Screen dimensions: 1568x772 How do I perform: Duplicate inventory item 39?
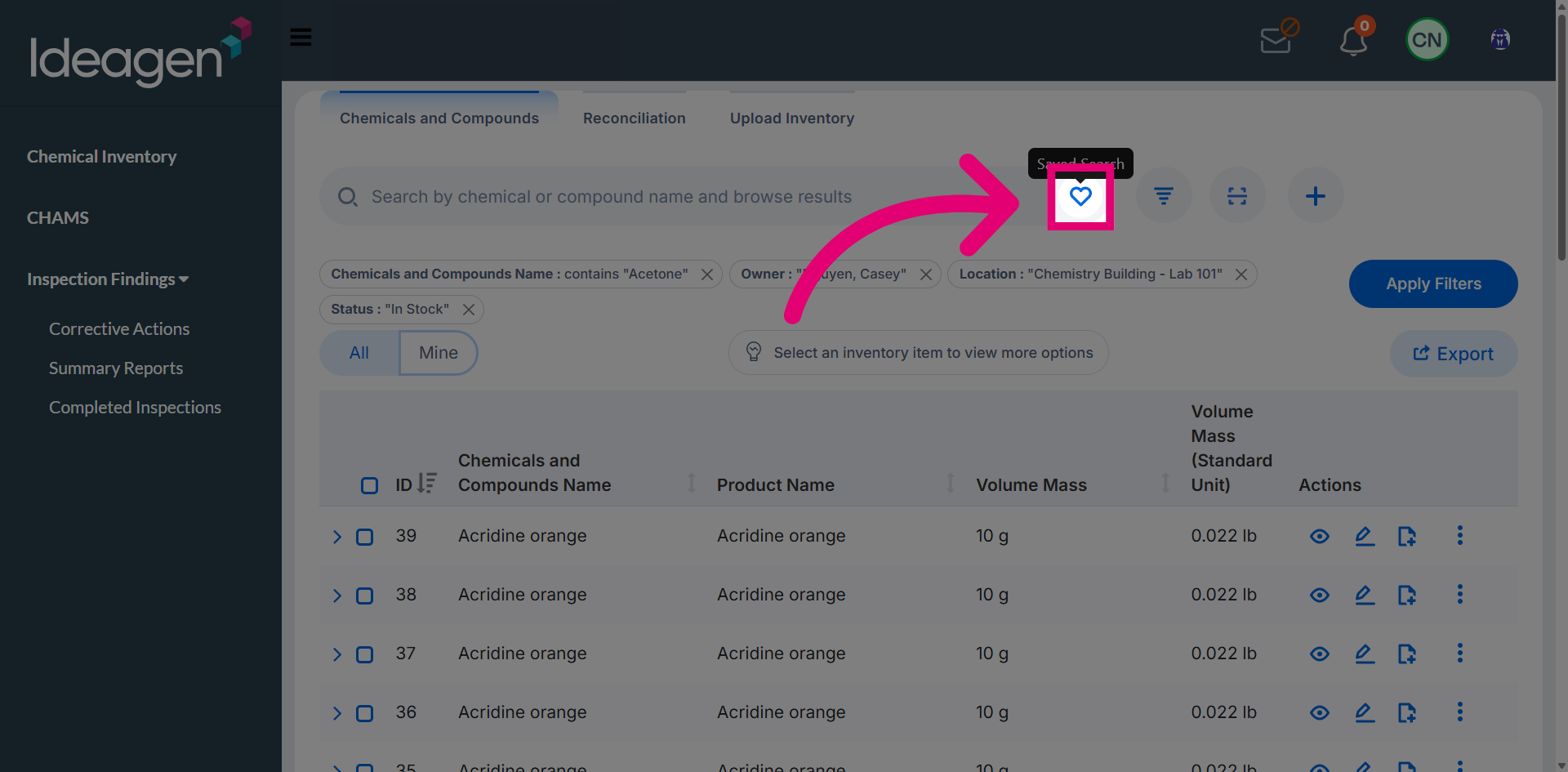click(1406, 537)
